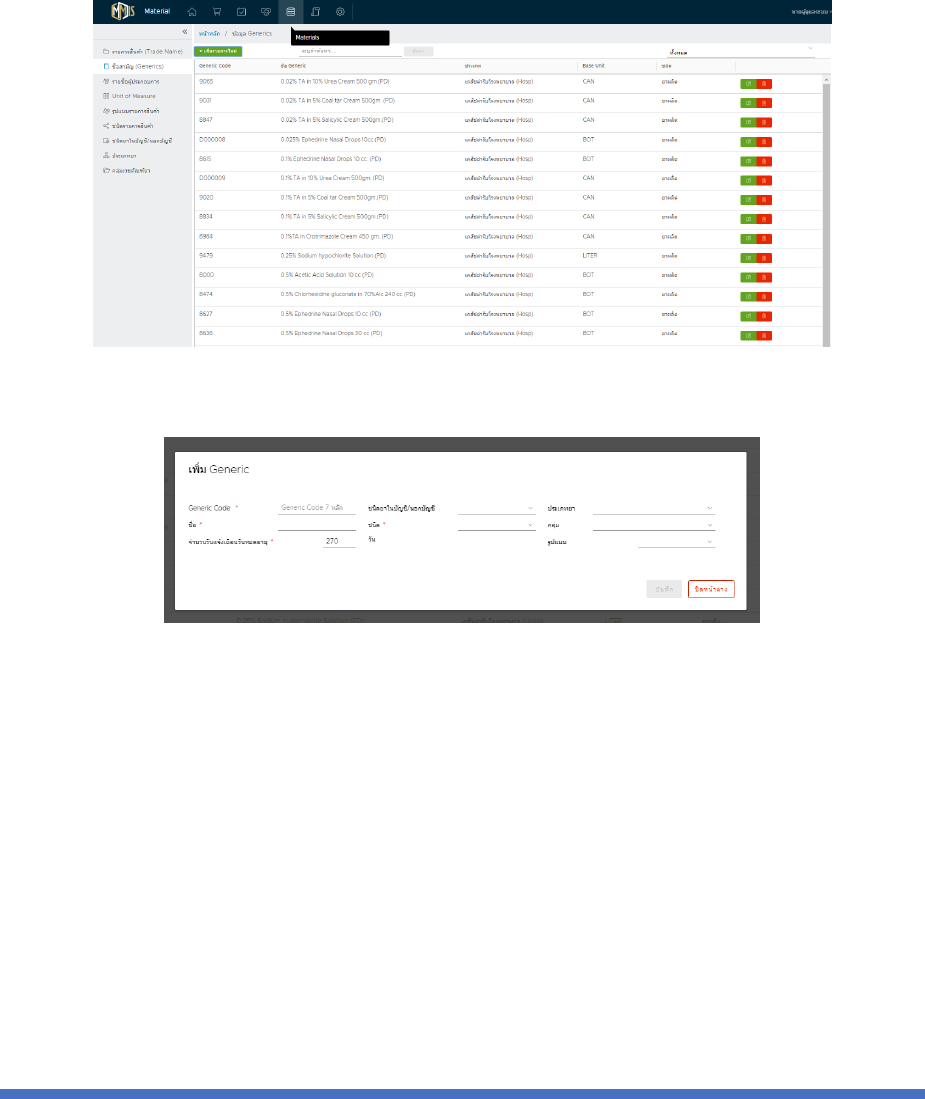Open the Materials database icon
925x1099 pixels.
coord(290,12)
